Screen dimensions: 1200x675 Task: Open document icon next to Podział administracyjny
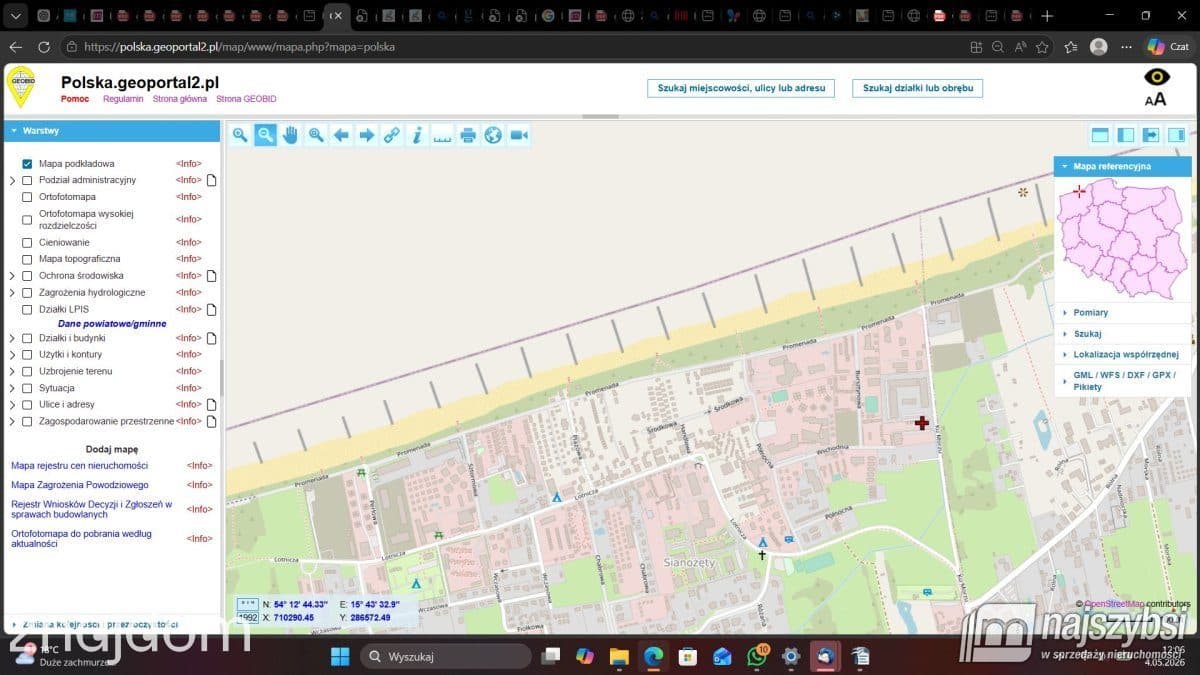(x=212, y=180)
